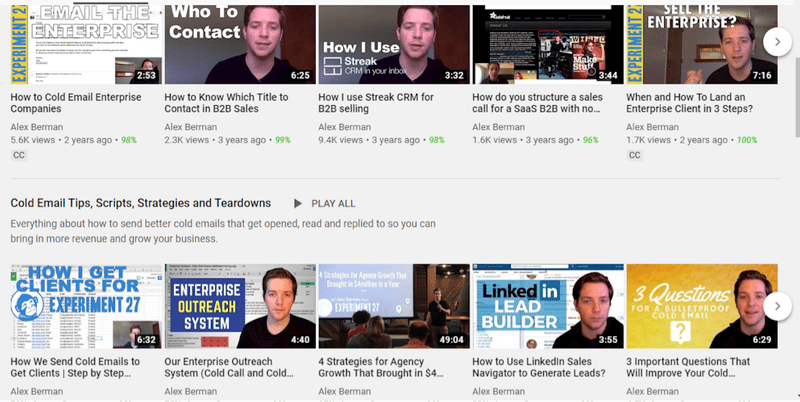800x402 pixels.
Task: Click title 4 Strategies for Agency Growth
Action: coord(381,367)
